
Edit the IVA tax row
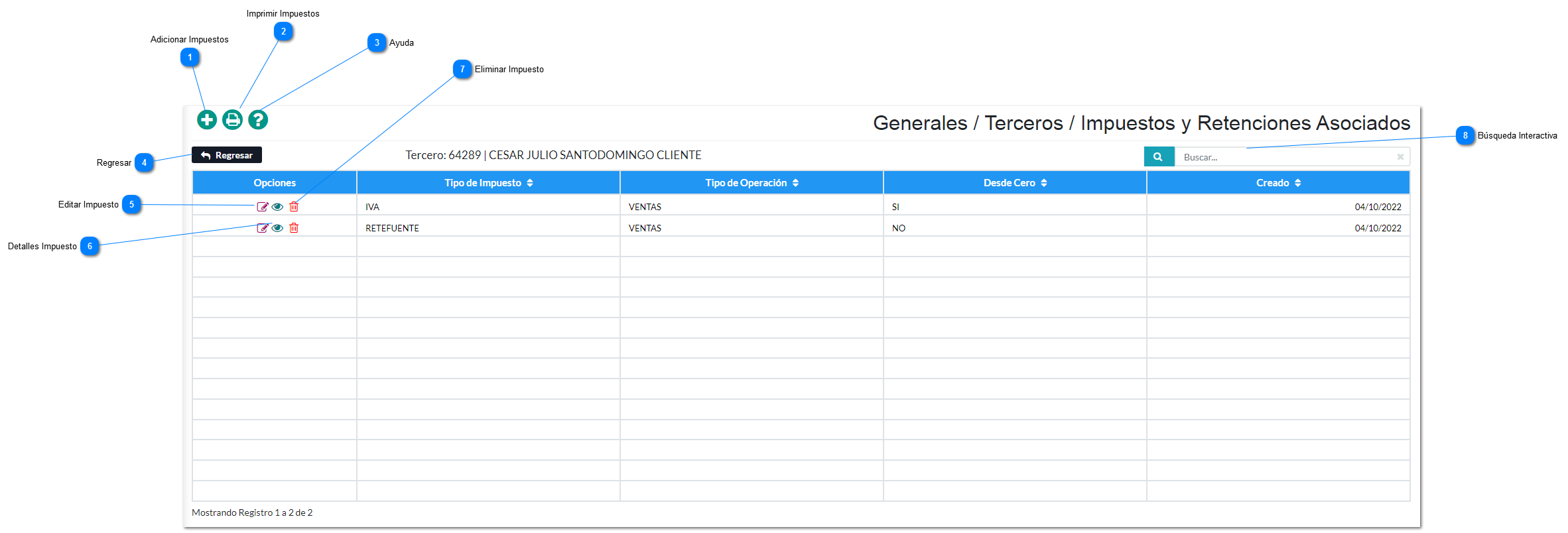(263, 207)
